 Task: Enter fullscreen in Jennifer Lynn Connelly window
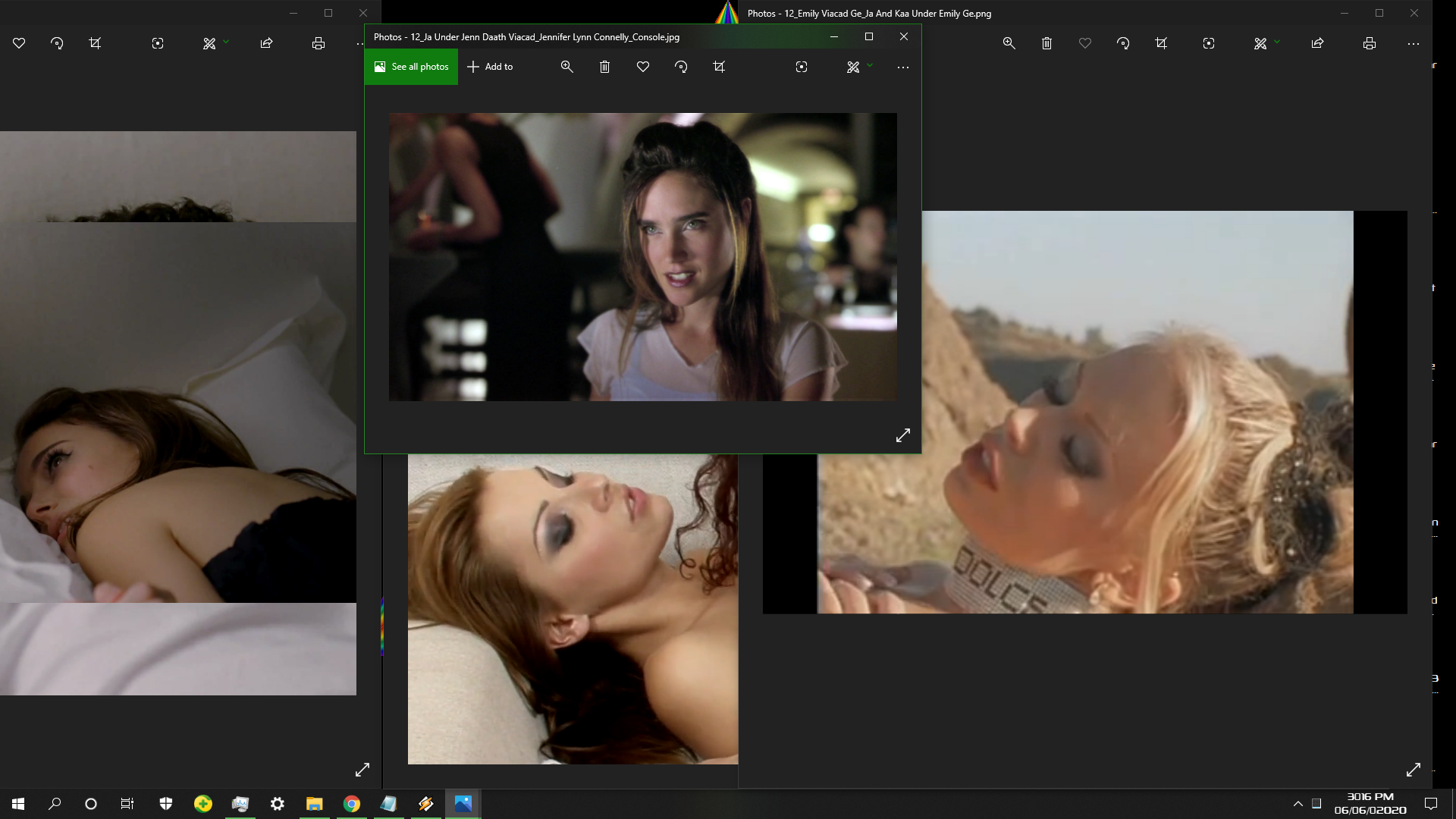coord(902,435)
